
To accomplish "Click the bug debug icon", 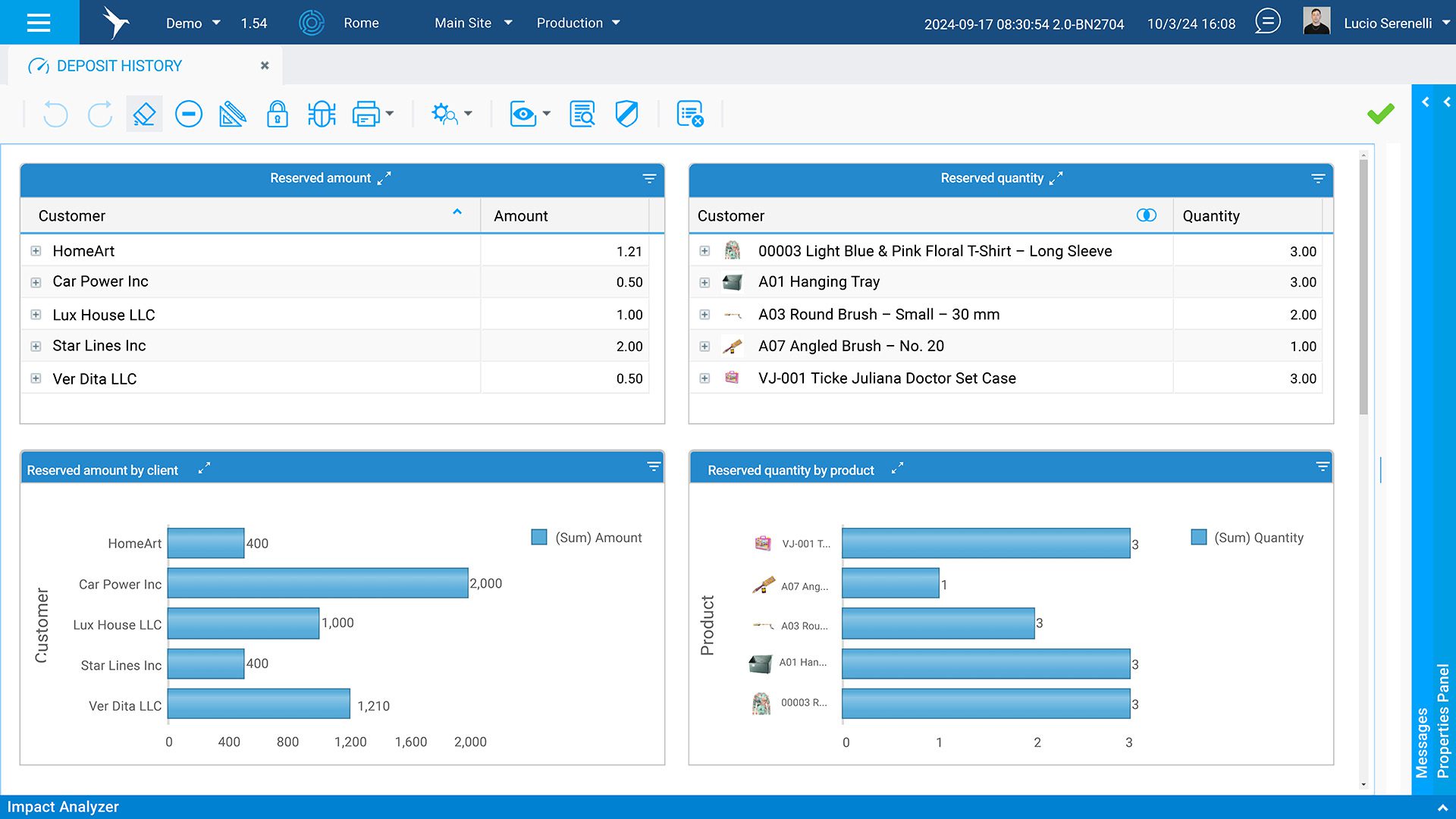I will 322,115.
